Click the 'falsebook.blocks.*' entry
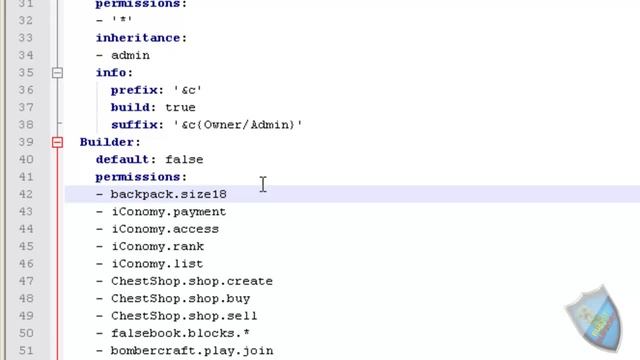Image resolution: width=640 pixels, height=360 pixels. click(180, 333)
